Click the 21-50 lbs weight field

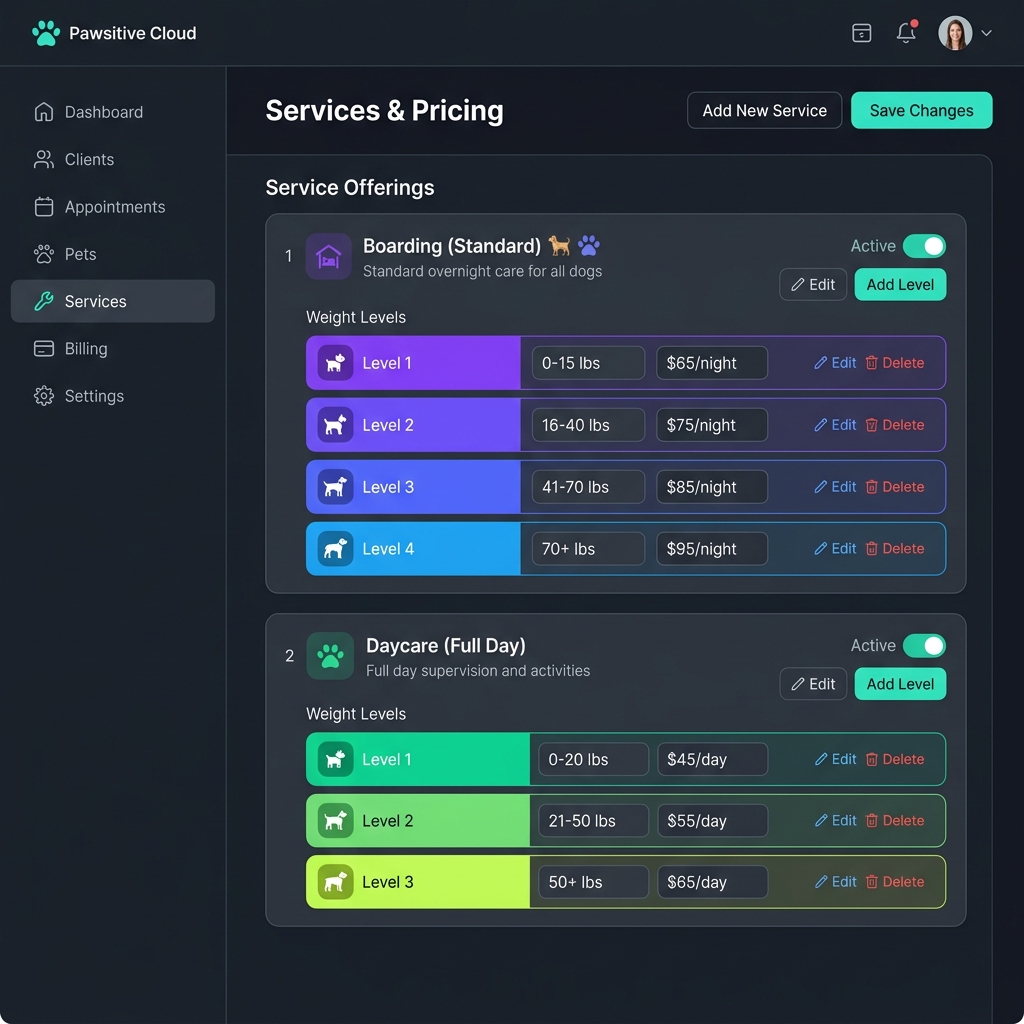tap(593, 821)
